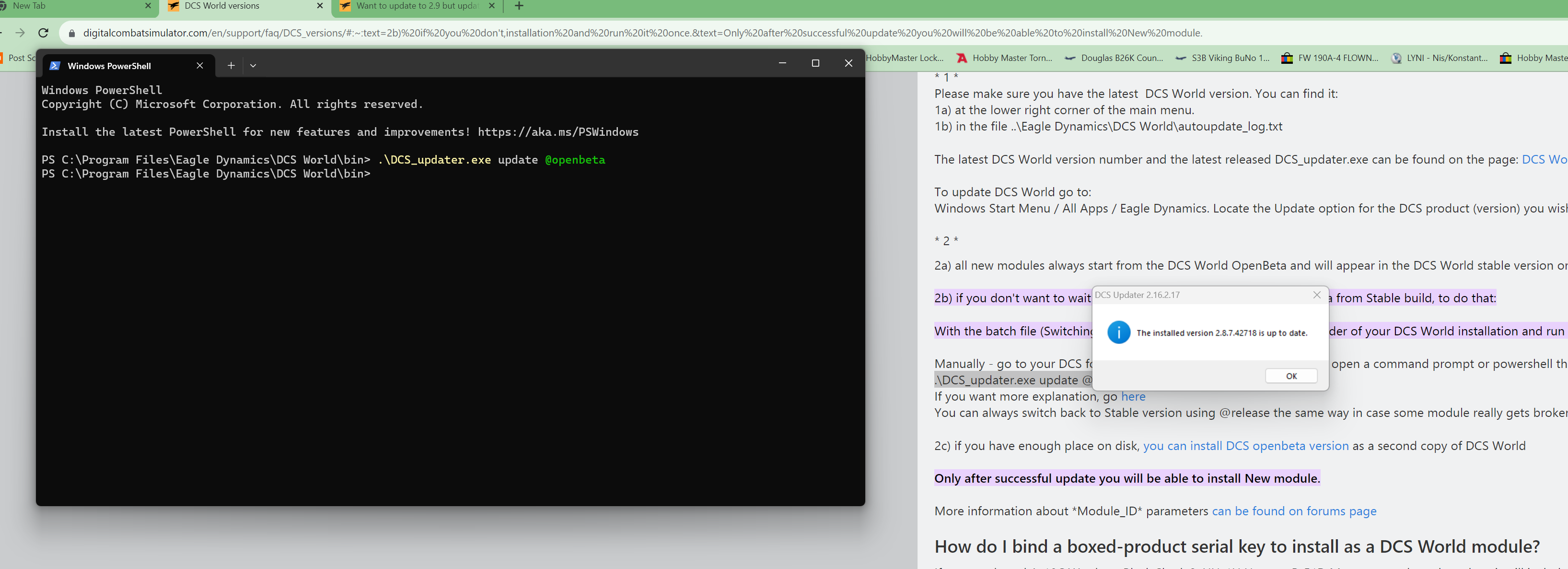Click '@openbeta' in the PowerShell command
1568x569 pixels.
[575, 160]
